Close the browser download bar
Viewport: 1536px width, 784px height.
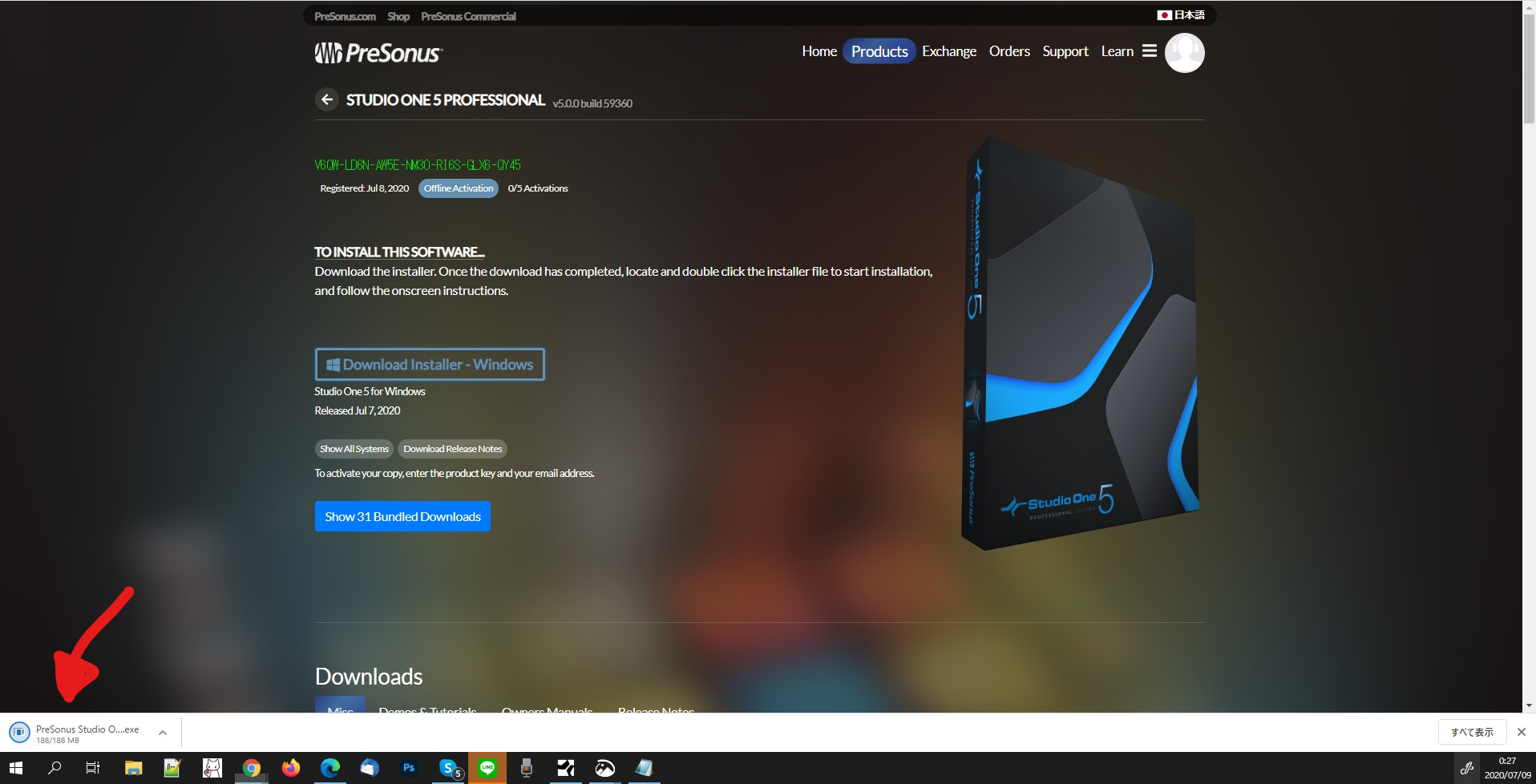[x=1521, y=732]
